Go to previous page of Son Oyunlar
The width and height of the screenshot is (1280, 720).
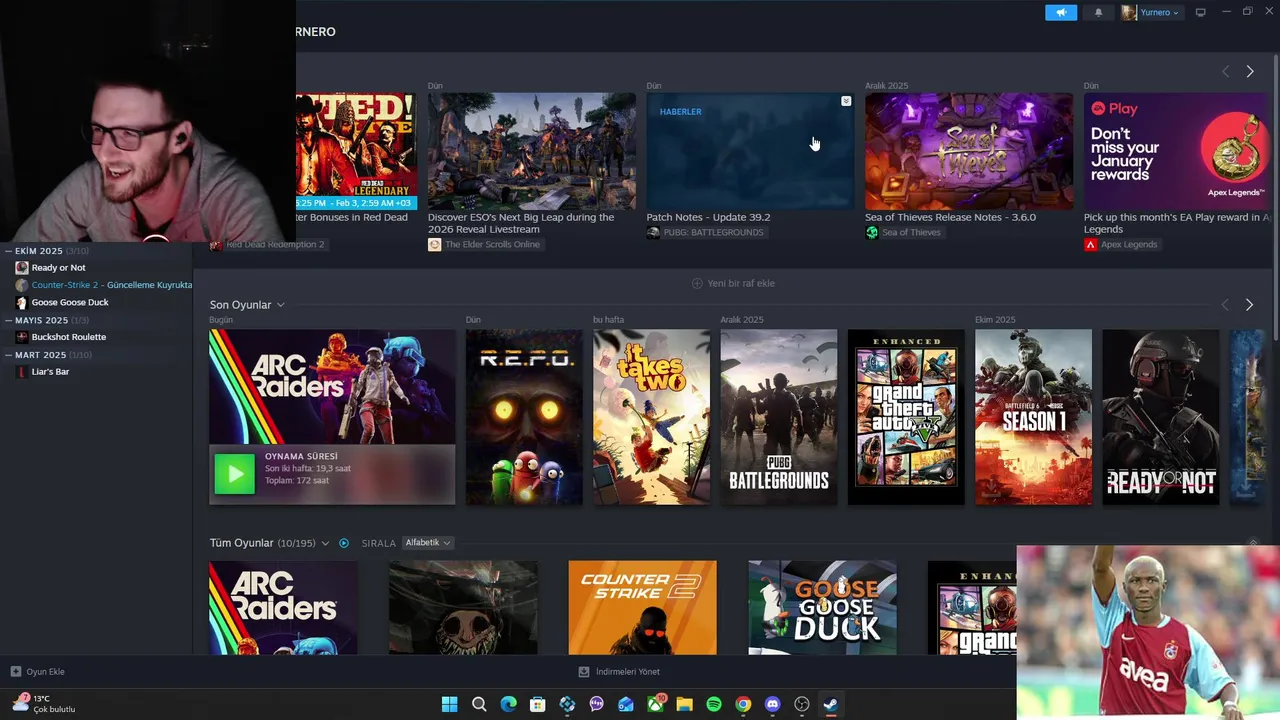[x=1225, y=304]
